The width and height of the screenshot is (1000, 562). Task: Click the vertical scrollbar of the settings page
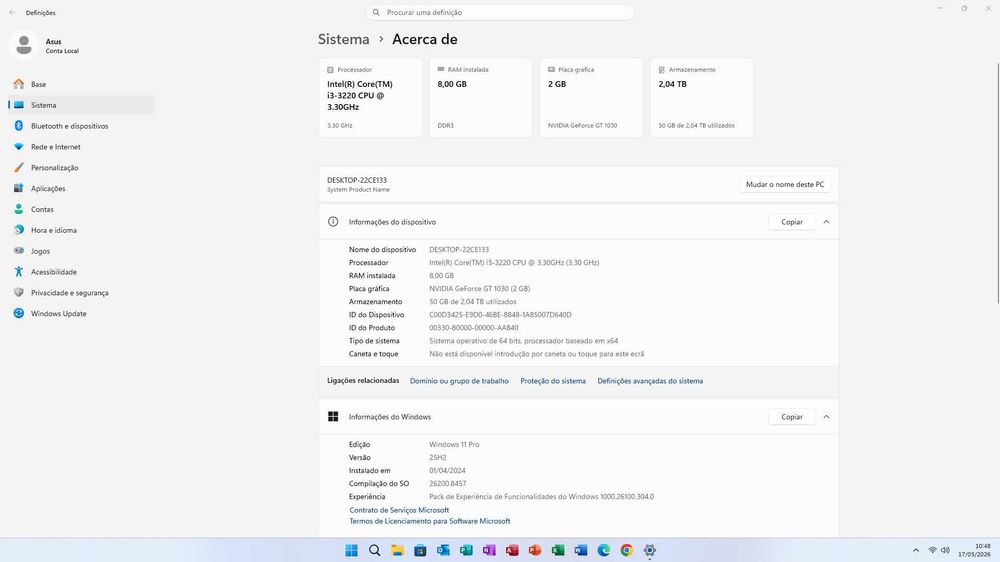[997, 183]
